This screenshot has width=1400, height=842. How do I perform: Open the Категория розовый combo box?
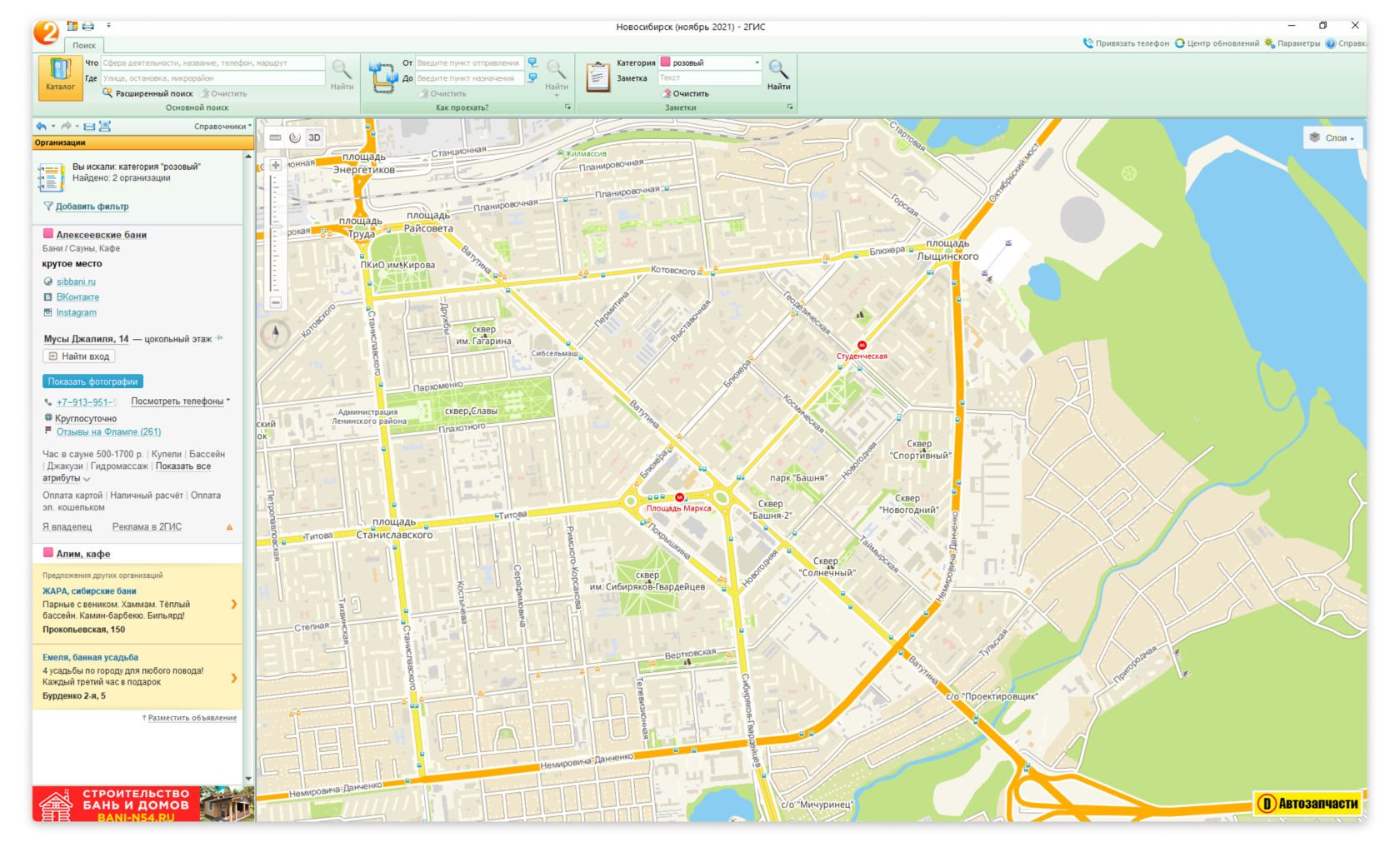tap(711, 62)
